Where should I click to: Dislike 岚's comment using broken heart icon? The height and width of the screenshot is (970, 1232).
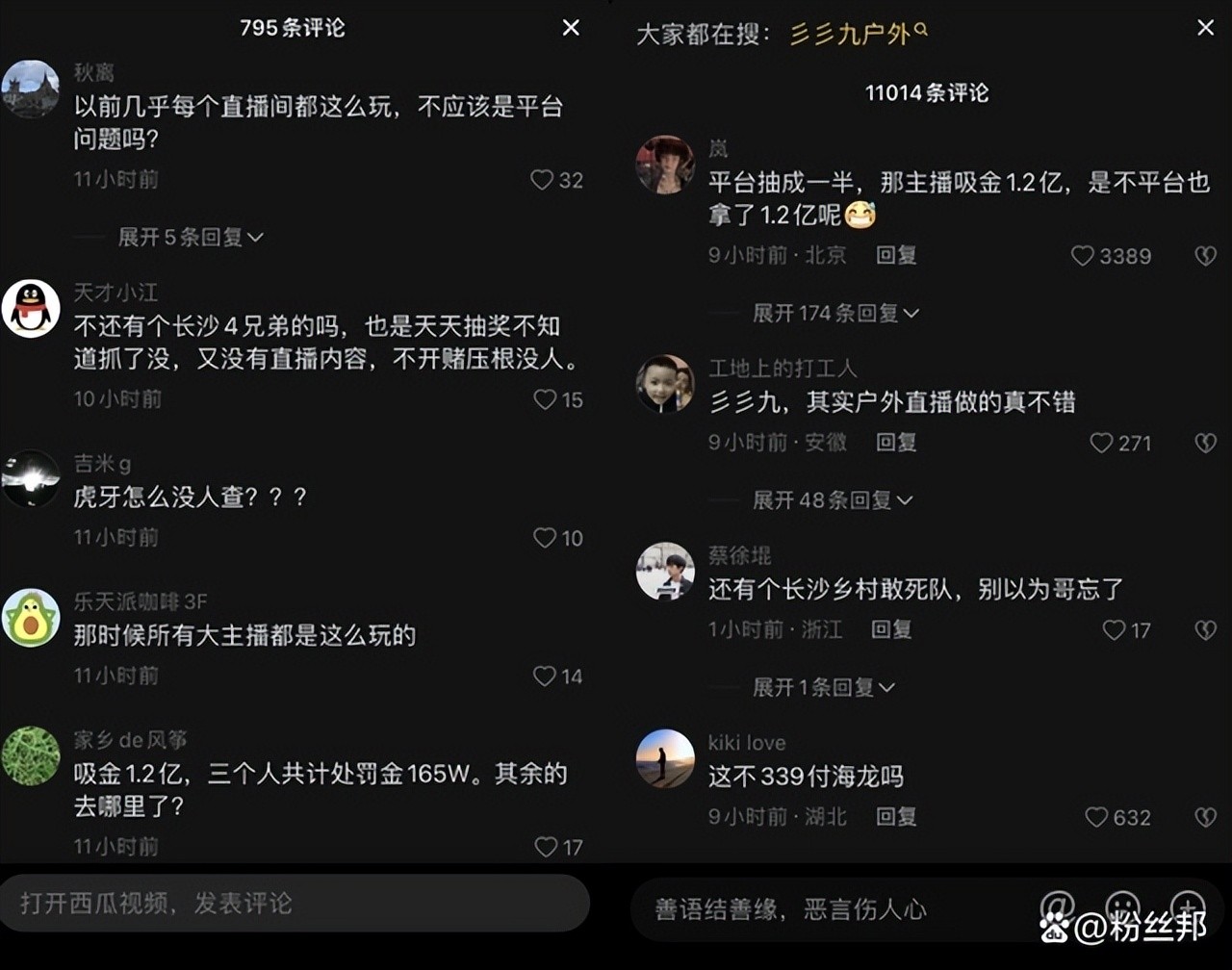click(1205, 256)
